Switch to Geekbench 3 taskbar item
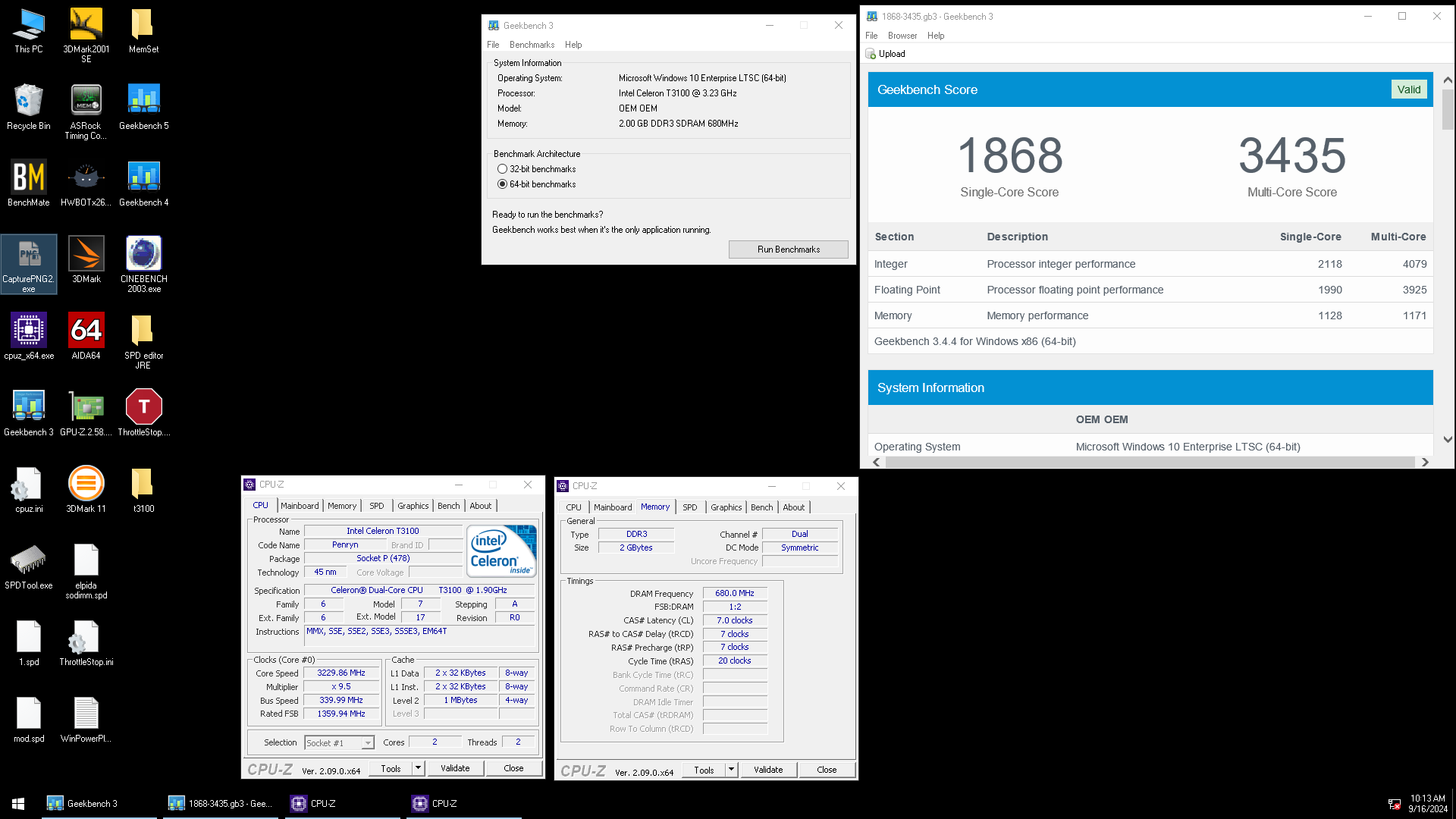 tap(99, 803)
